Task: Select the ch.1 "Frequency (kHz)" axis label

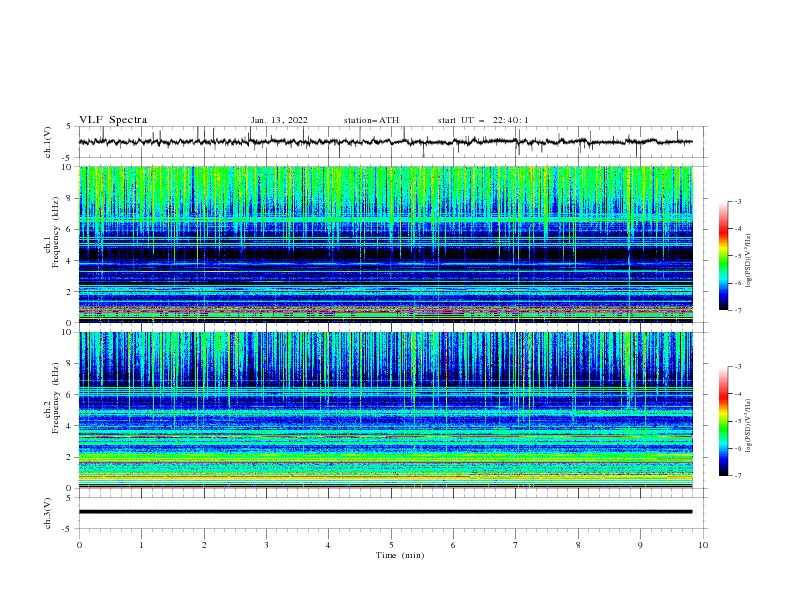Action: (56, 232)
